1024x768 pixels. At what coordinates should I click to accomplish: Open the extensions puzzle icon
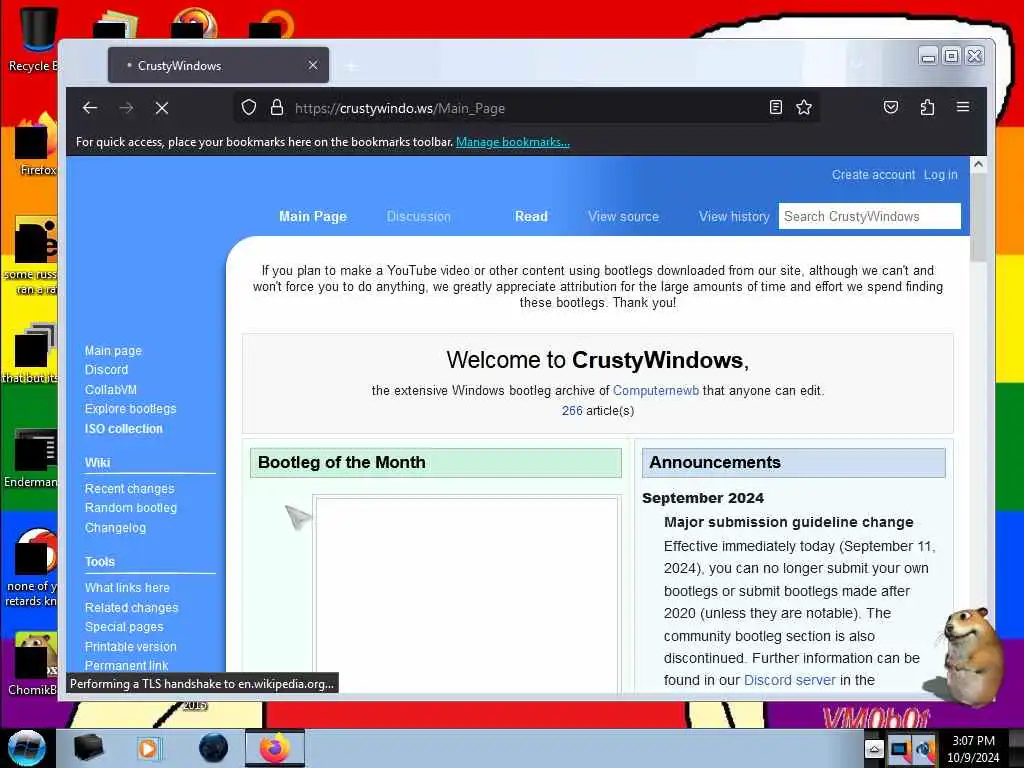927,107
